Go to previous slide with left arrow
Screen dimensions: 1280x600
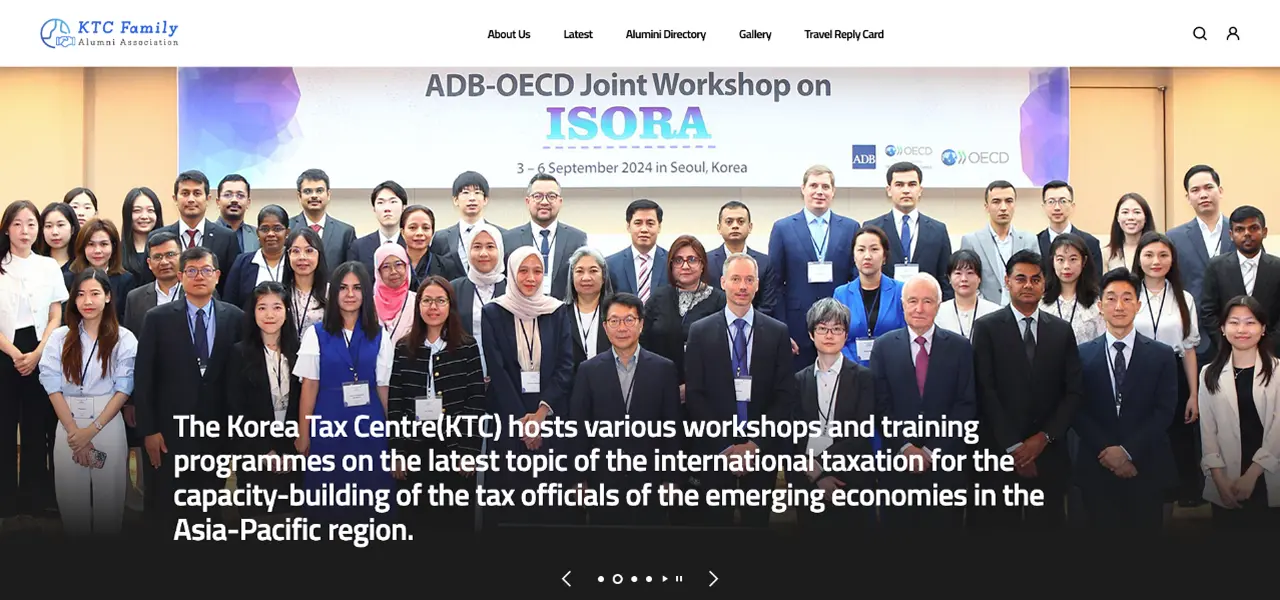pyautogui.click(x=566, y=579)
